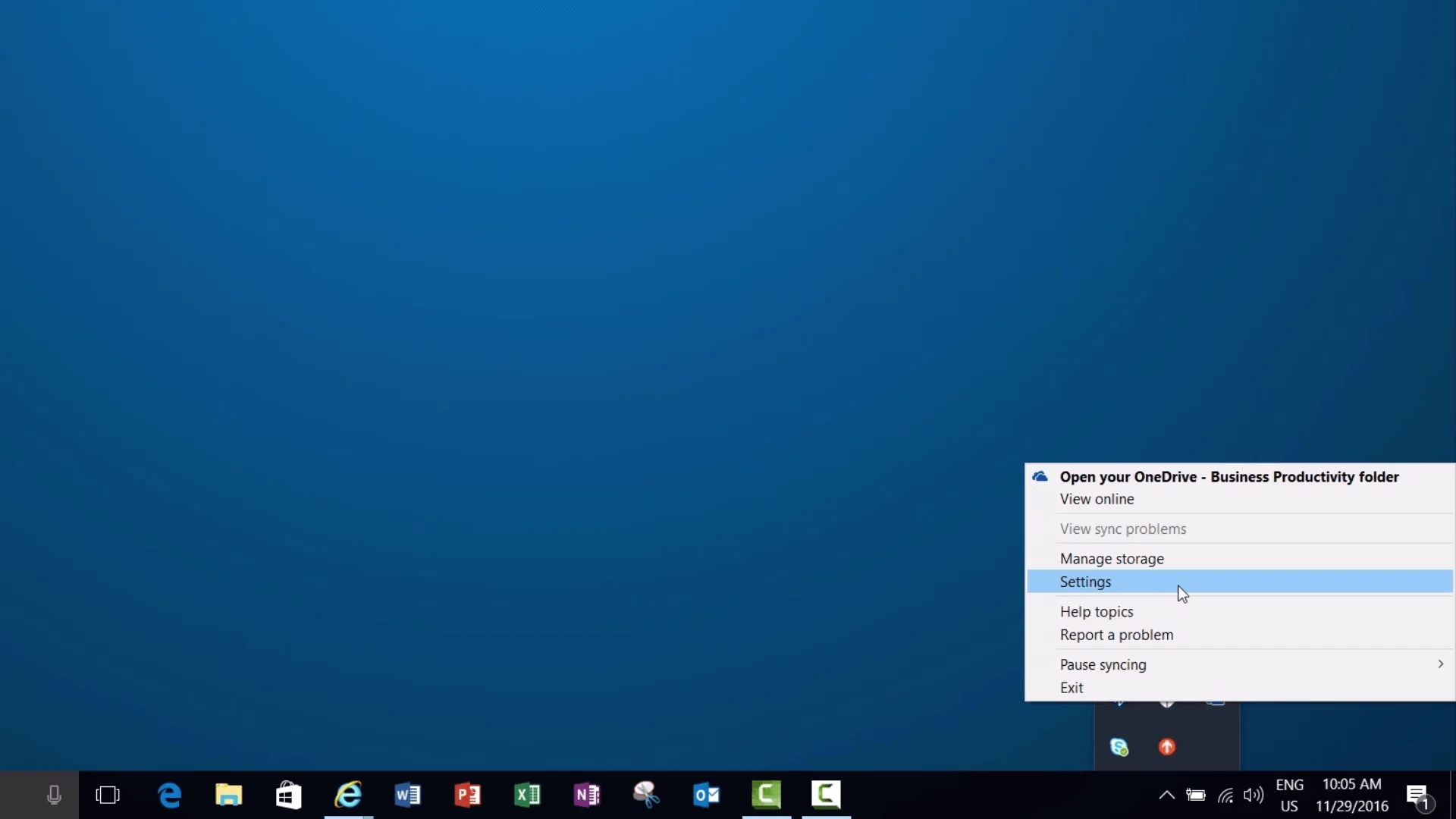The width and height of the screenshot is (1456, 819).
Task: Click Skype icon in tray overflow
Action: coord(1119,747)
